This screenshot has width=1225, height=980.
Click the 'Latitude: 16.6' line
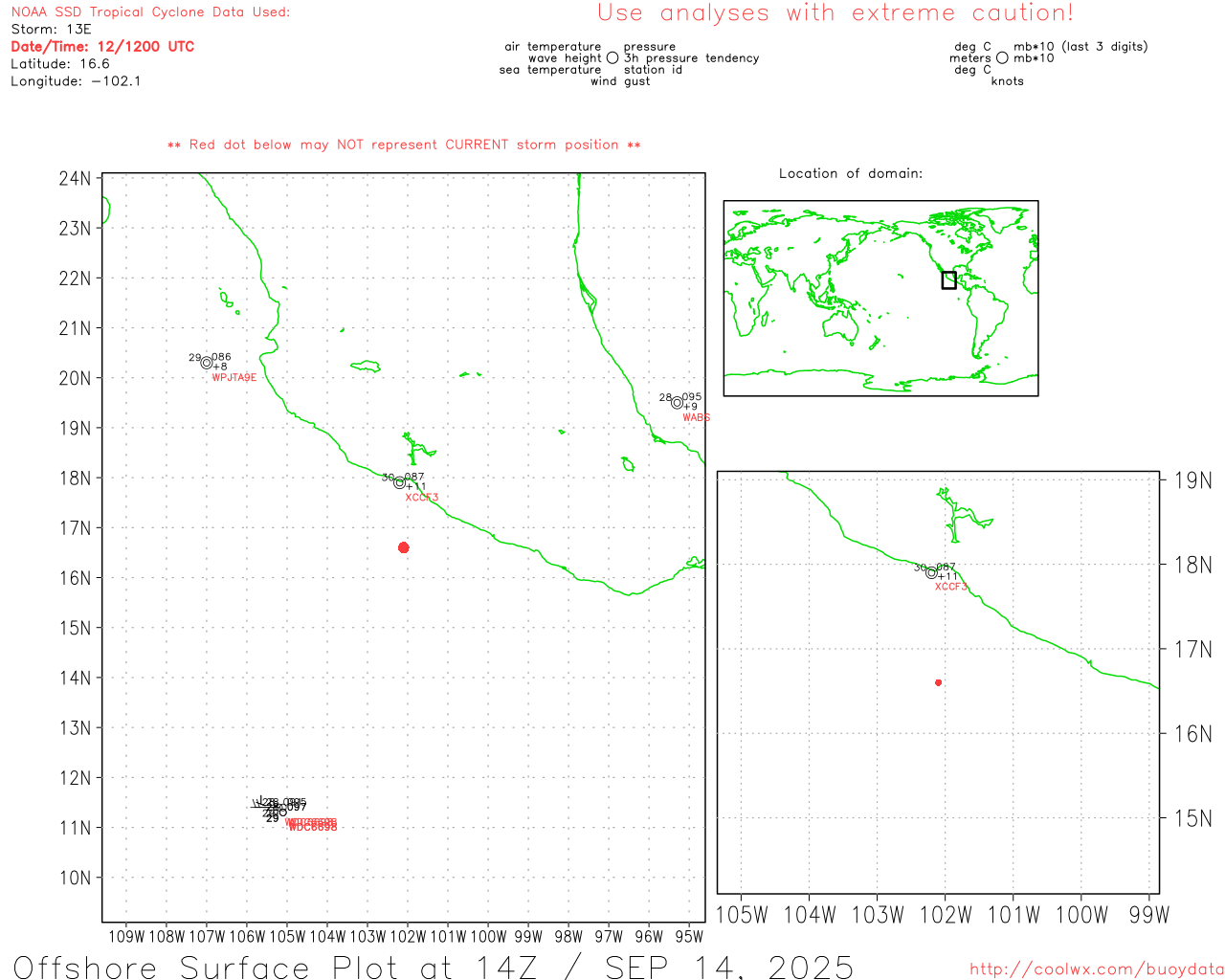tap(60, 64)
